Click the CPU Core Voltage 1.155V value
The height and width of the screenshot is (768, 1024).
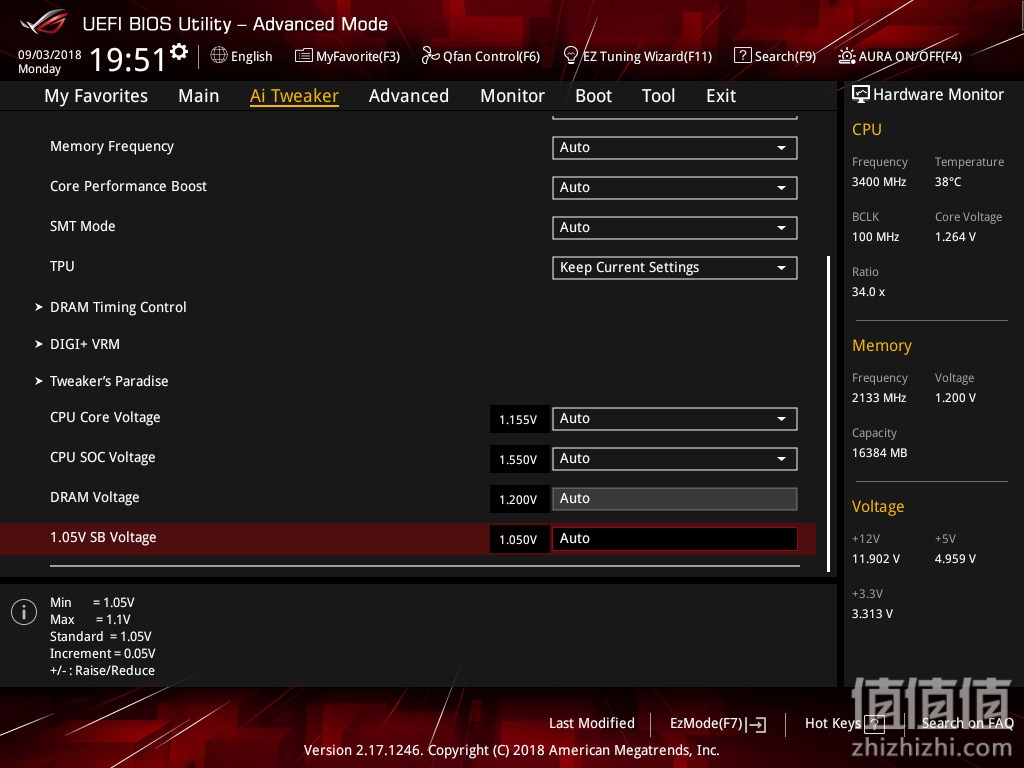coord(519,419)
